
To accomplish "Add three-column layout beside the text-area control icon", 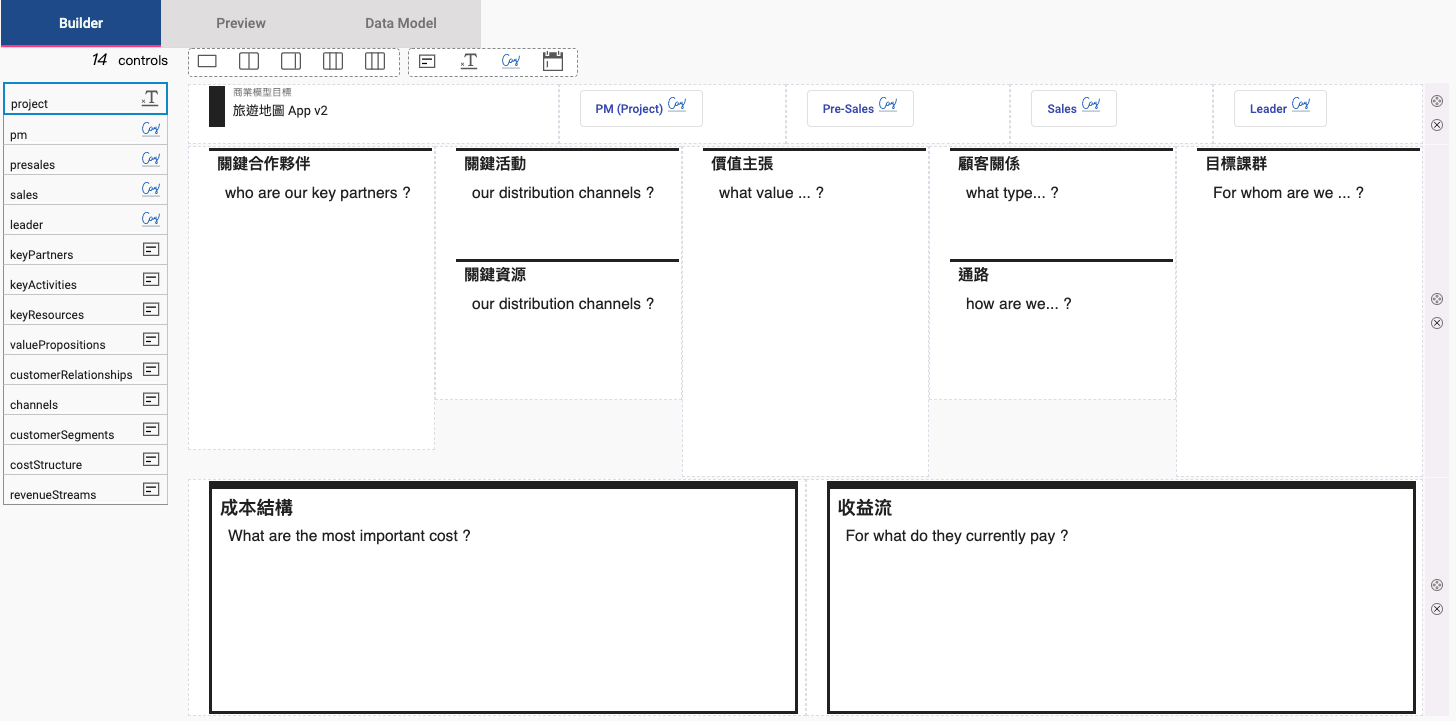I will [375, 61].
